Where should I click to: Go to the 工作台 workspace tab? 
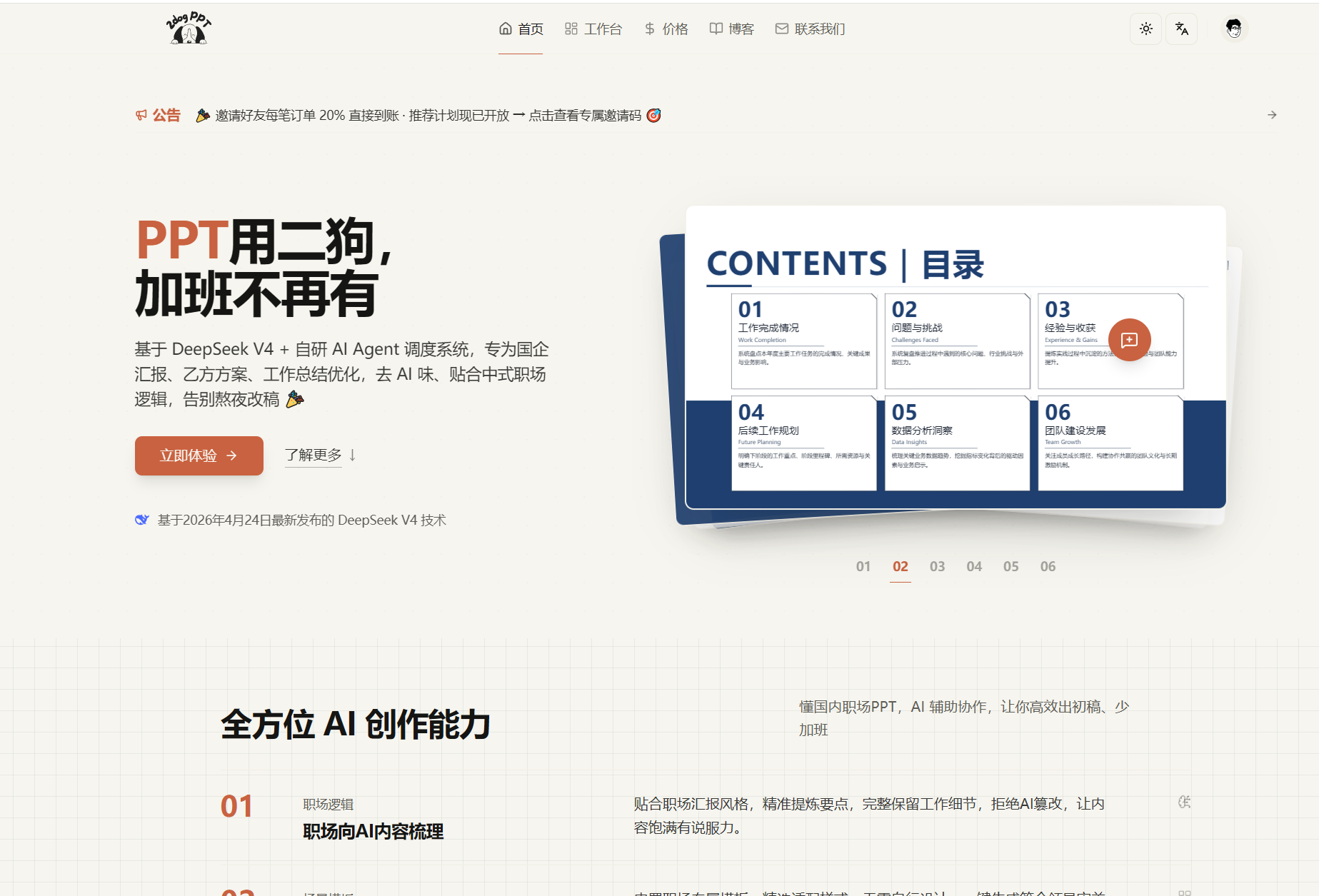point(593,29)
